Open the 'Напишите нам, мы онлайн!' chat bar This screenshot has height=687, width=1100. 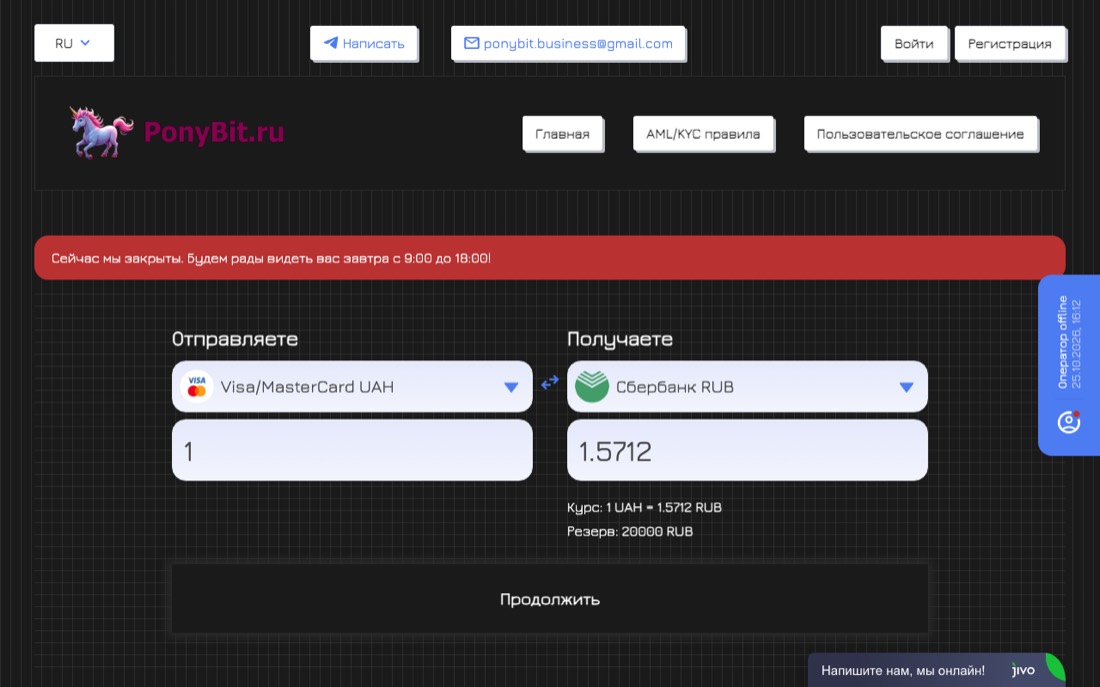[x=937, y=670]
